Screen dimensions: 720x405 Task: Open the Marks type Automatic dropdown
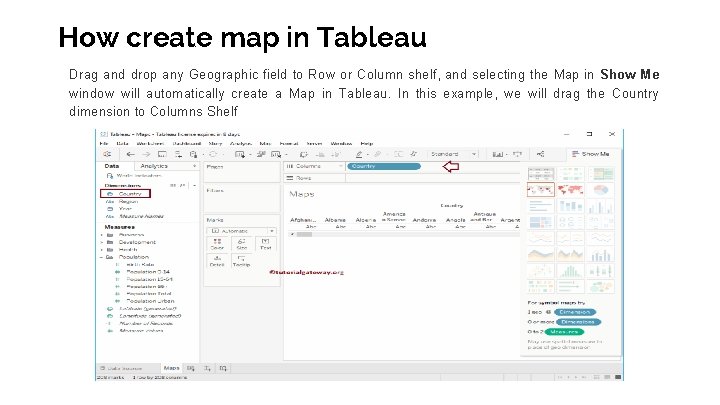[242, 231]
